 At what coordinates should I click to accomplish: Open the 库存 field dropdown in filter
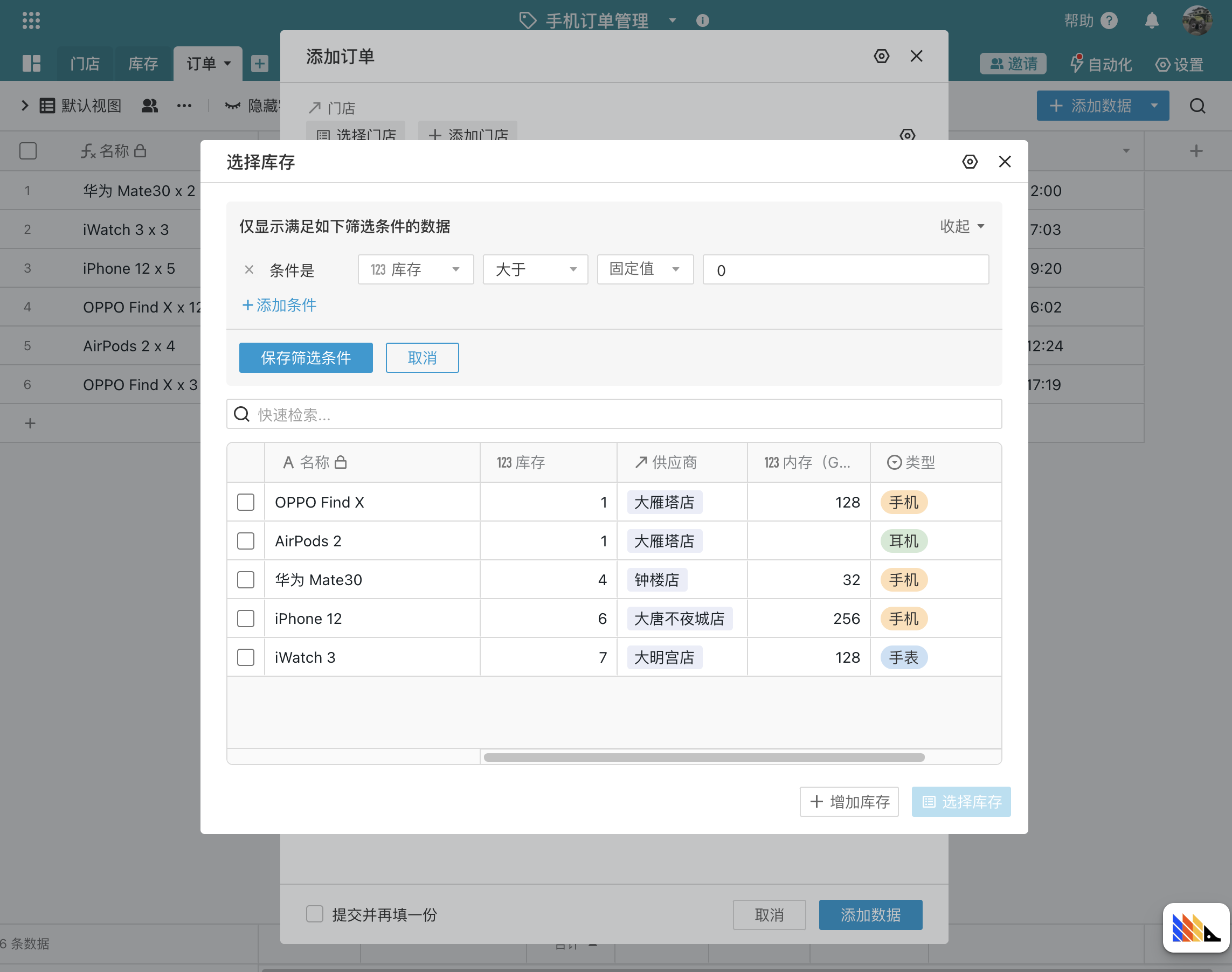[x=416, y=270]
